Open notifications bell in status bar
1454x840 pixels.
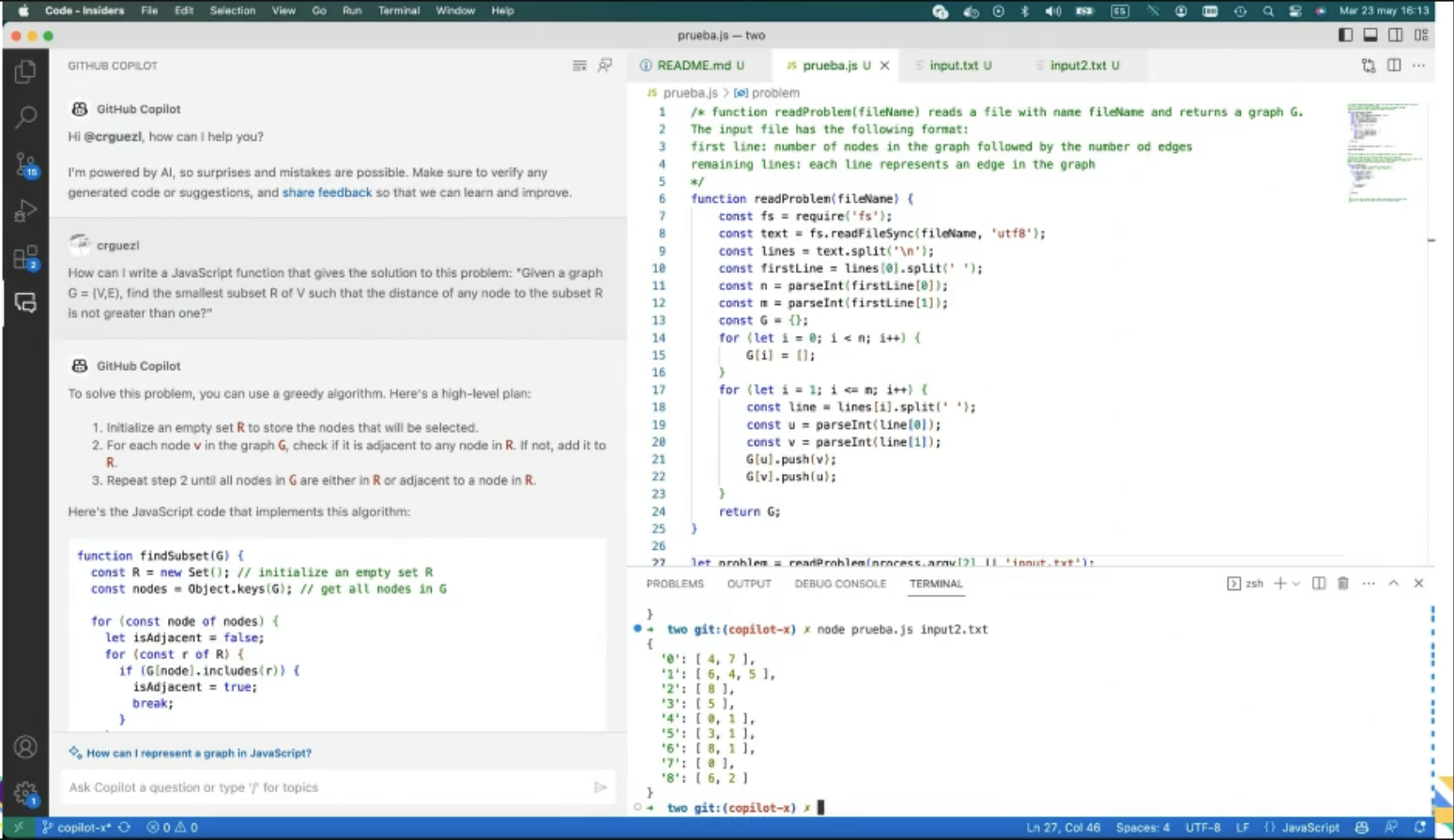point(1420,828)
